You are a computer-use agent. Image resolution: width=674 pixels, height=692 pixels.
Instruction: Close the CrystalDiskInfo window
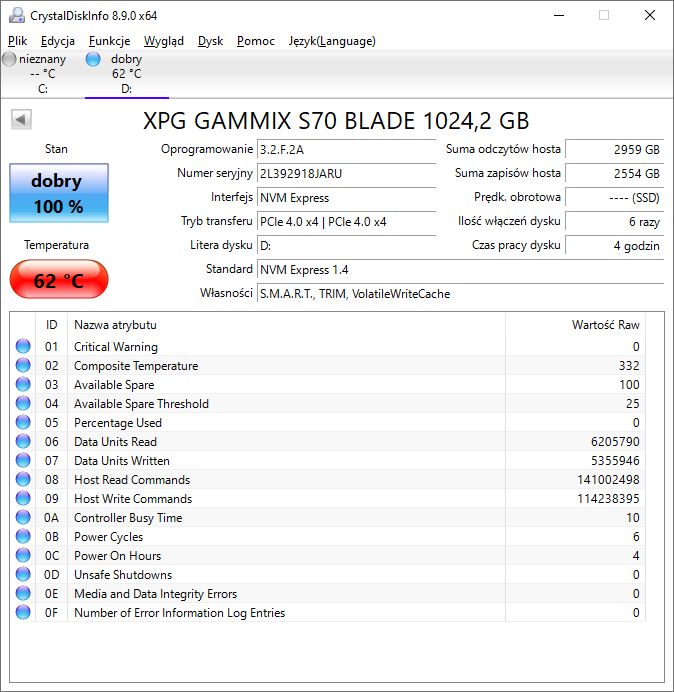tap(650, 15)
